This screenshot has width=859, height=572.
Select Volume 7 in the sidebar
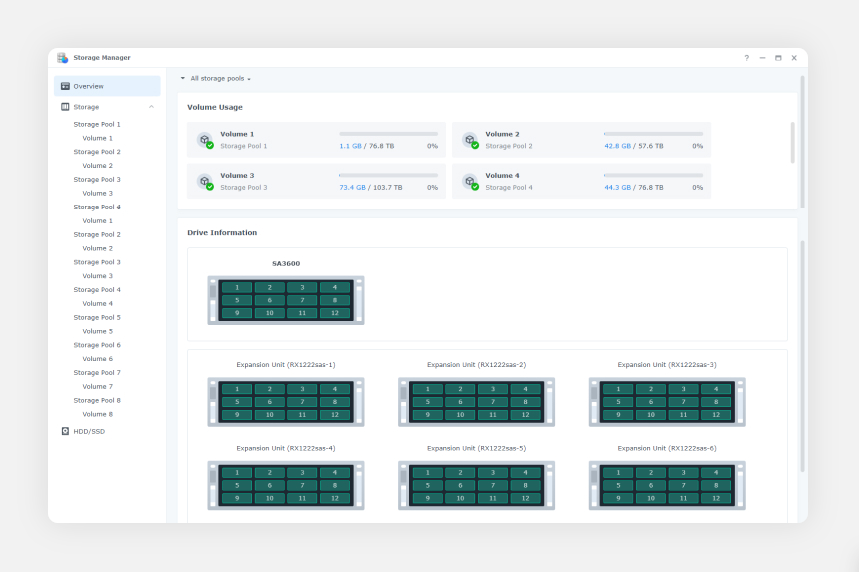pyautogui.click(x=98, y=387)
